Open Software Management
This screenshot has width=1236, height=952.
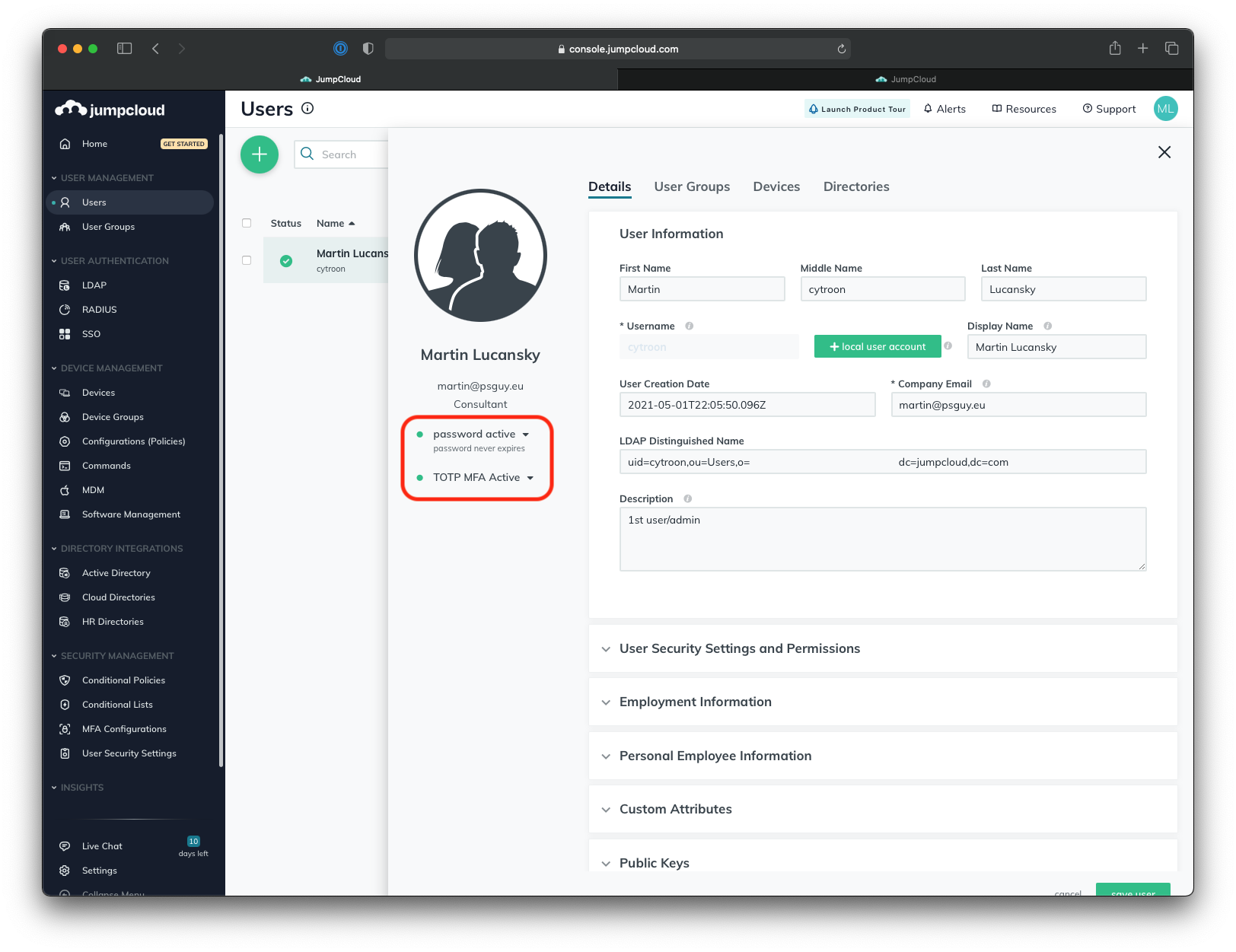pyautogui.click(x=131, y=514)
